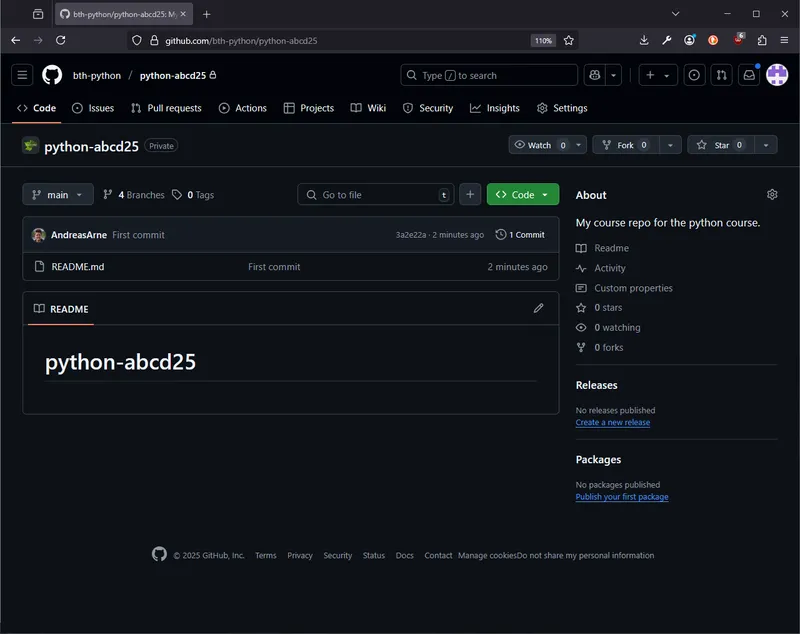Open the green Code dropdown
The image size is (800, 634).
522,194
